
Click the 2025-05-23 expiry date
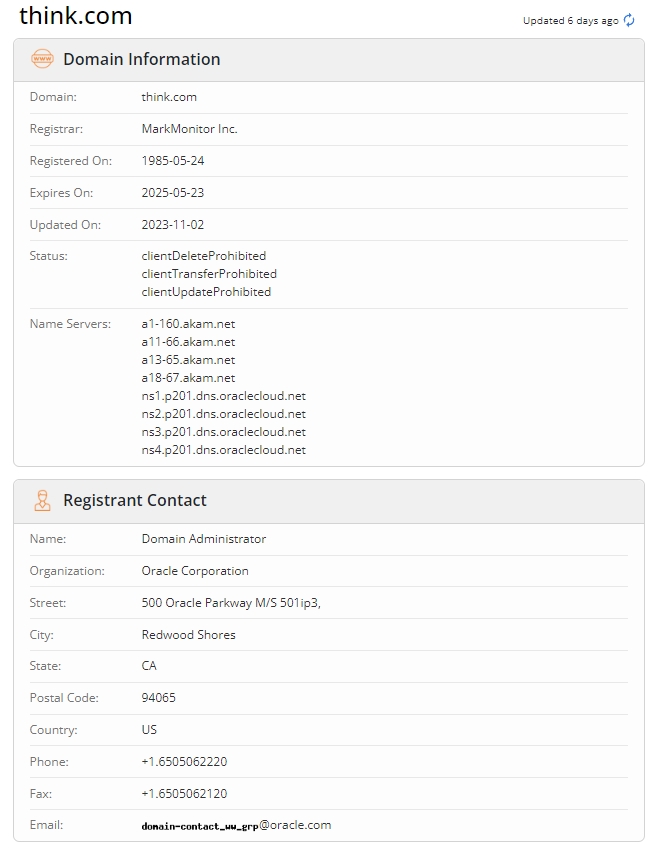[173, 193]
